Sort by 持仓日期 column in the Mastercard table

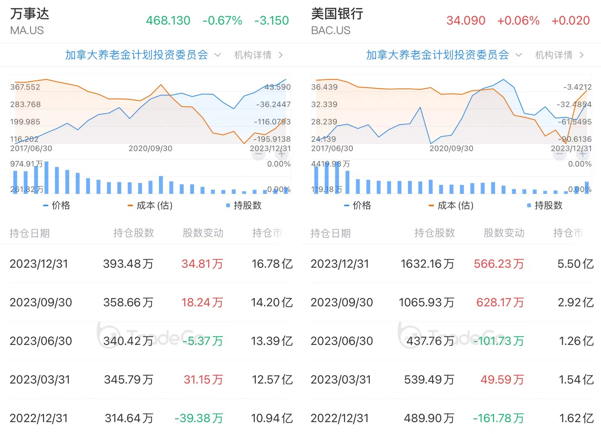(29, 233)
